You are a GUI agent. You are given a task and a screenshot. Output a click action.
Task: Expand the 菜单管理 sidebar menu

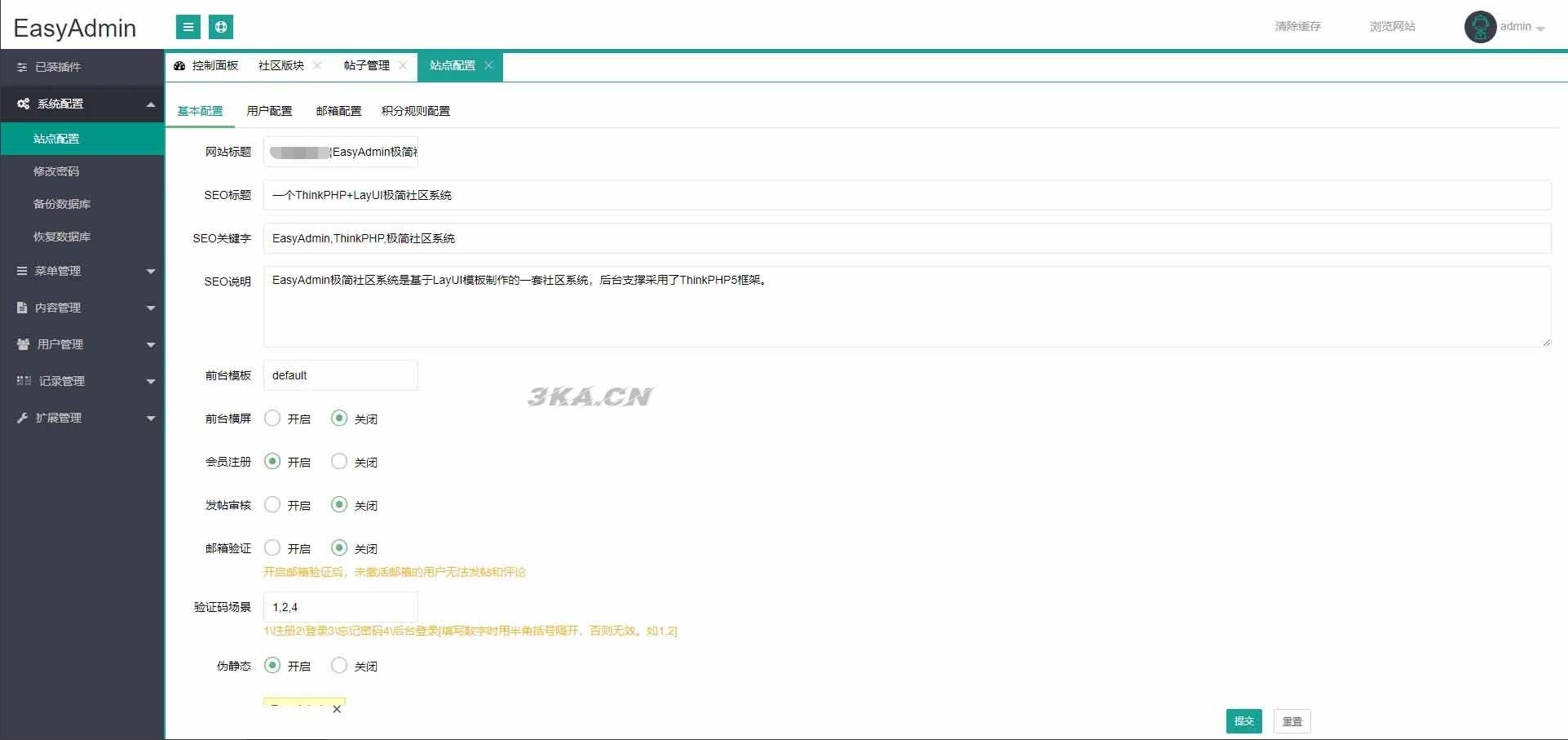82,271
